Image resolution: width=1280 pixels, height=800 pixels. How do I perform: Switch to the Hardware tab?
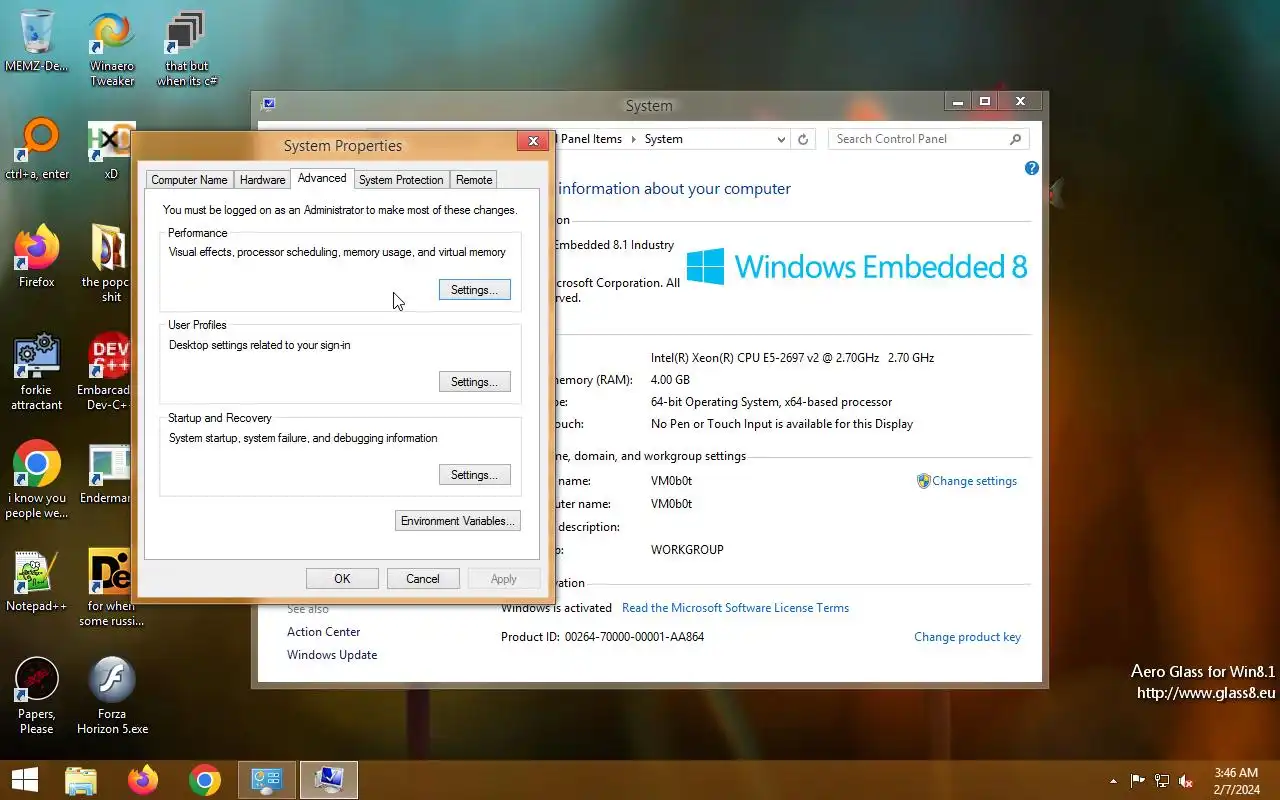pos(262,180)
